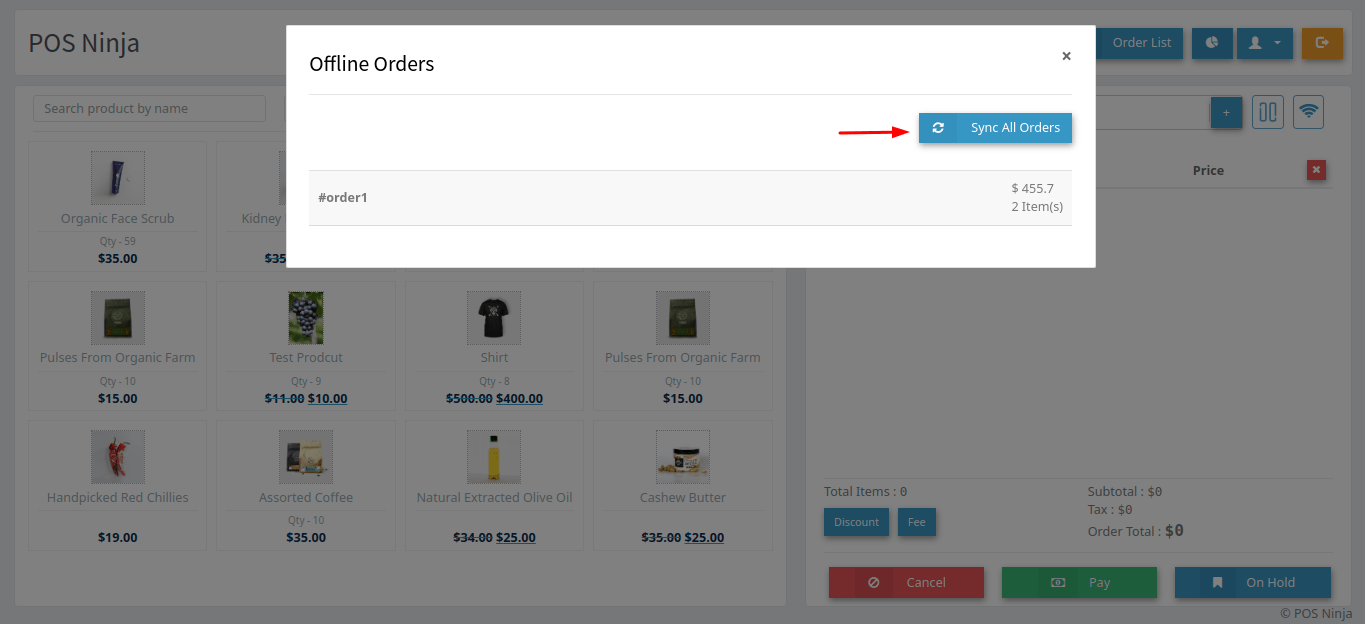
Task: Put the order On Hold
Action: click(1252, 583)
